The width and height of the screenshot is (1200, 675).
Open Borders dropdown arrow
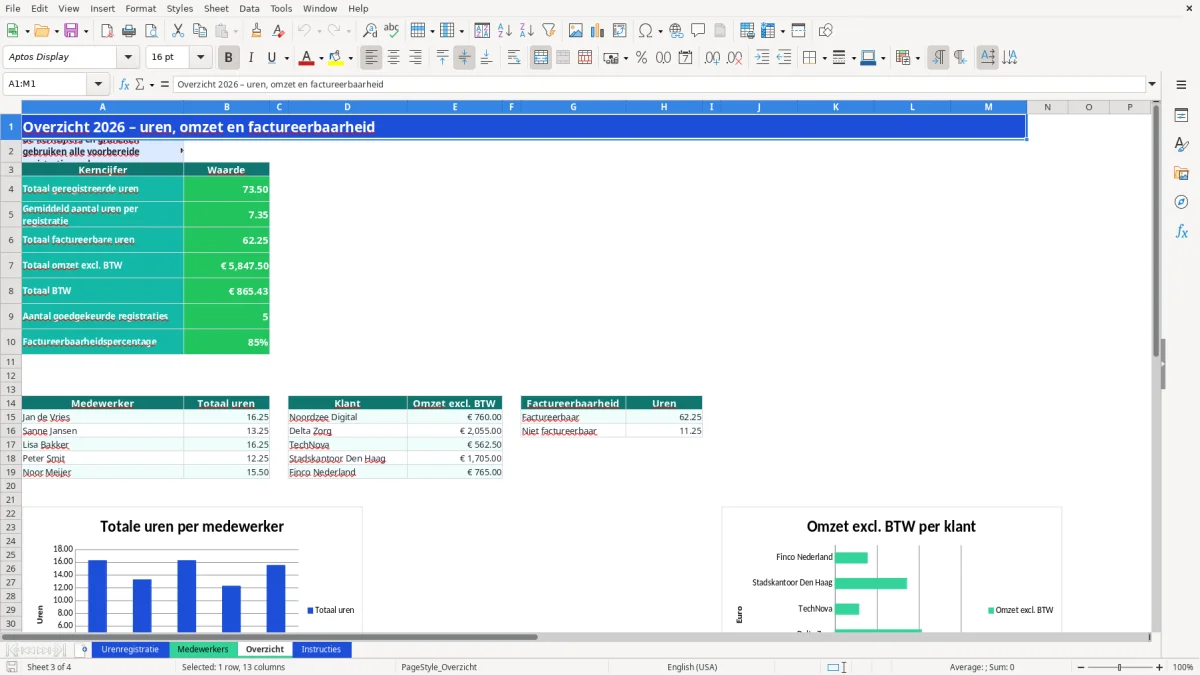(824, 58)
